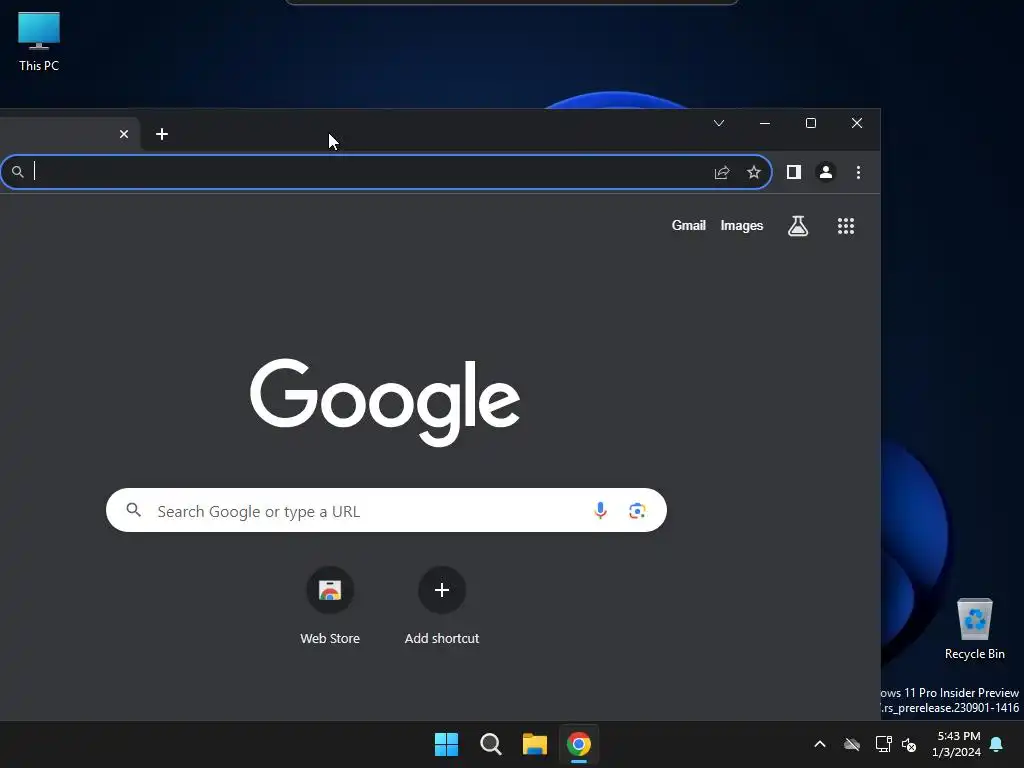Search by image with Lens icon

(637, 511)
